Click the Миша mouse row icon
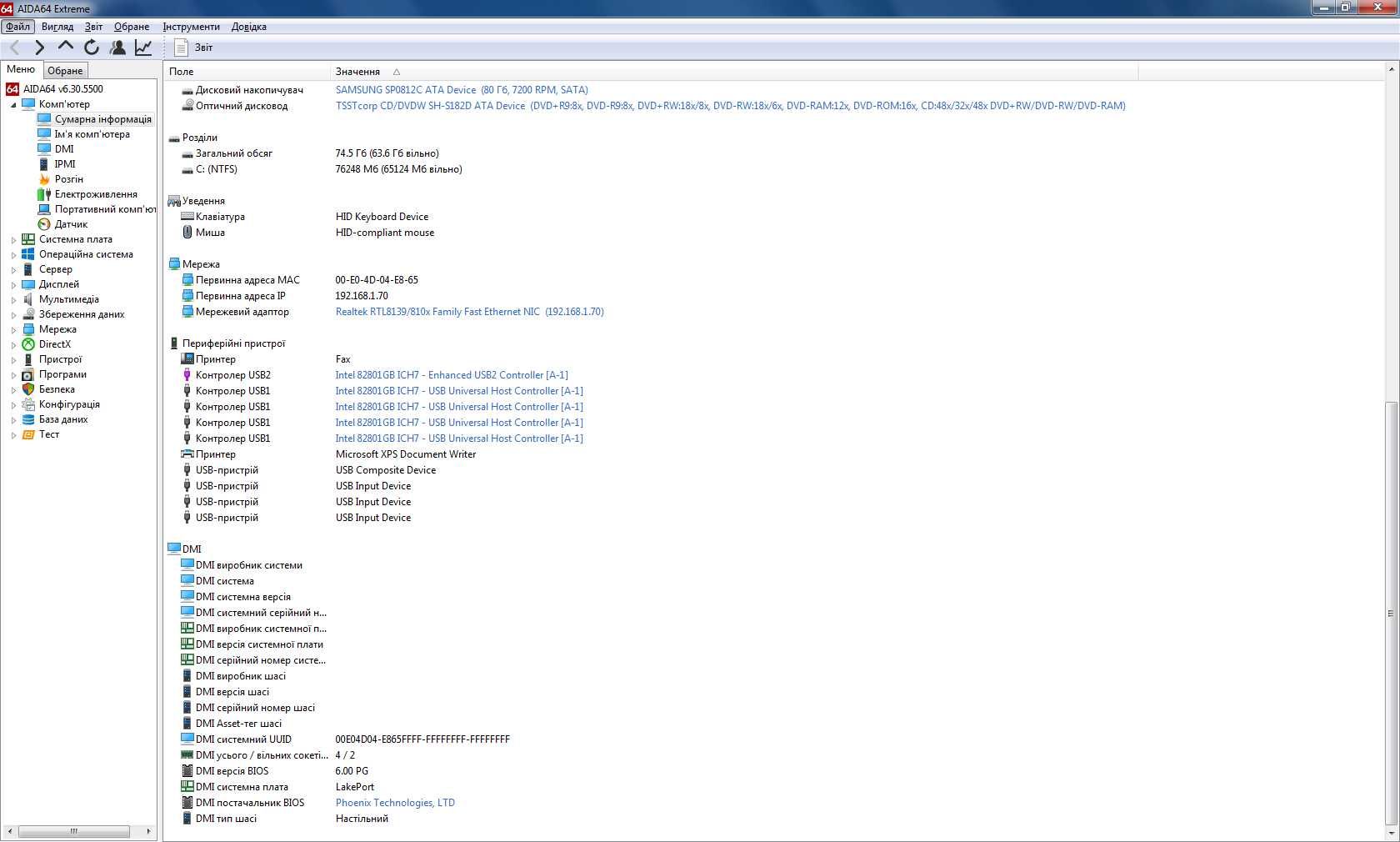Image resolution: width=1400 pixels, height=842 pixels. (x=187, y=233)
